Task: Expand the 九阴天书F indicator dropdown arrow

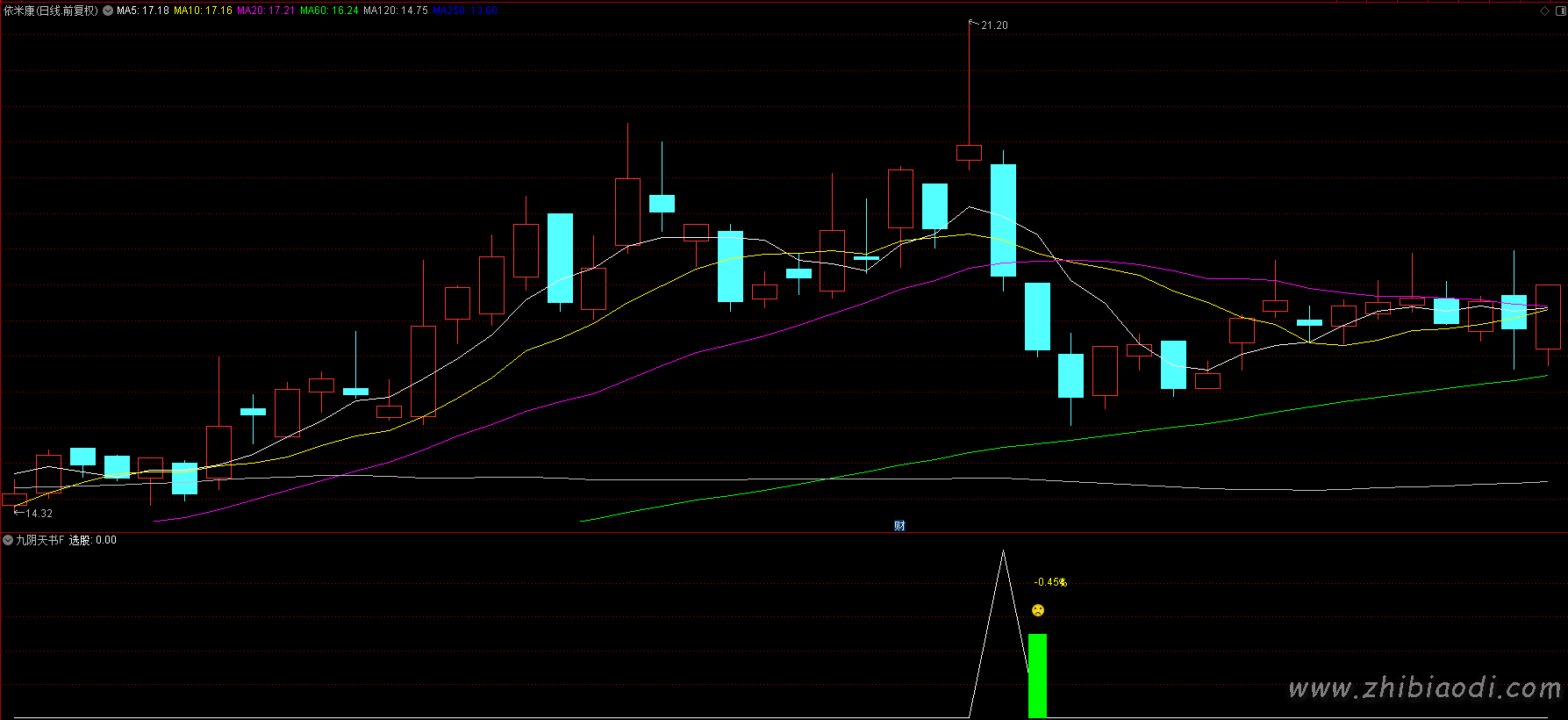Action: pos(8,540)
